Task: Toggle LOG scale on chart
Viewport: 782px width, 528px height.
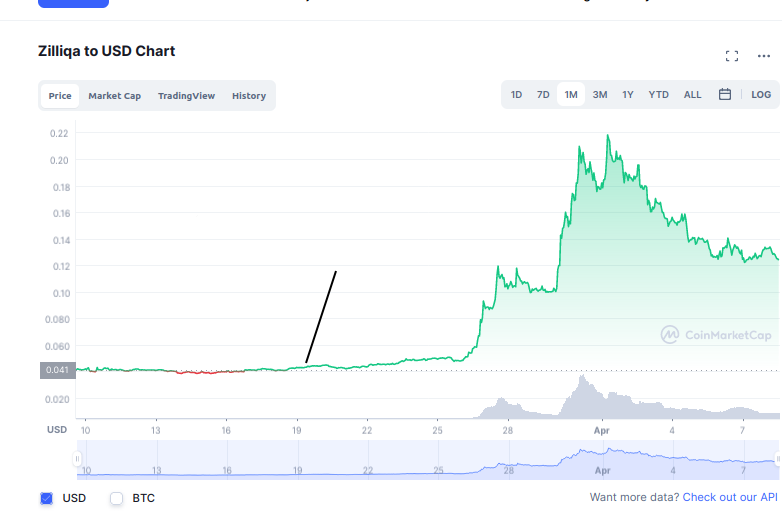Action: pos(761,95)
